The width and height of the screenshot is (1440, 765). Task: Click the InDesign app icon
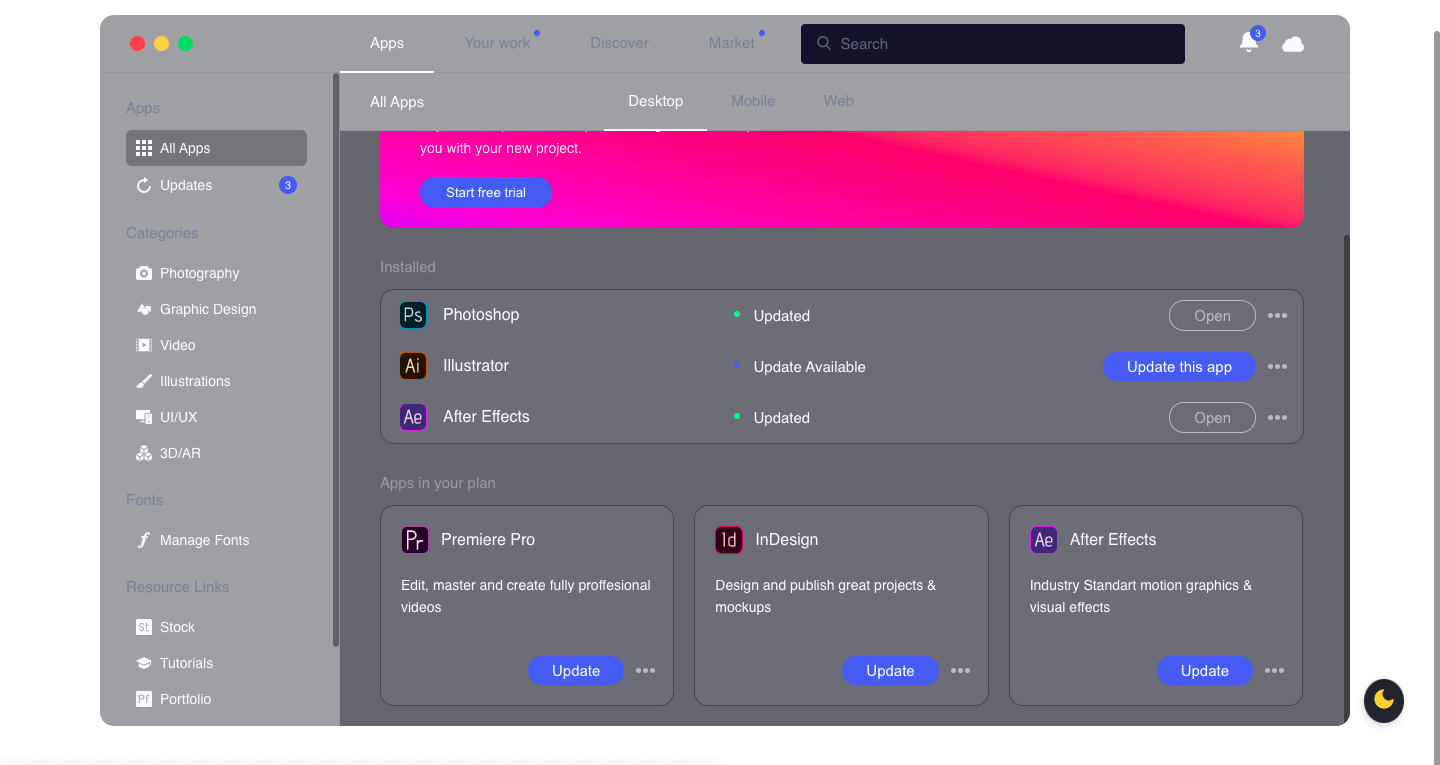coord(729,540)
